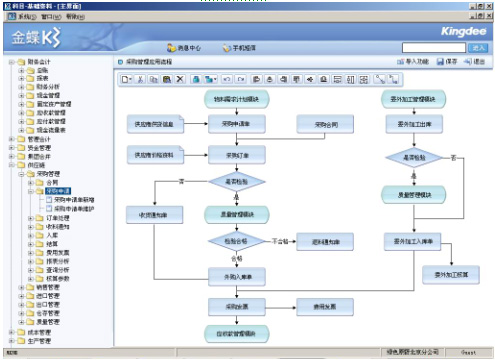Open the 窗口 menu
Image resolution: width=495 pixels, height=362 pixels.
tap(51, 17)
